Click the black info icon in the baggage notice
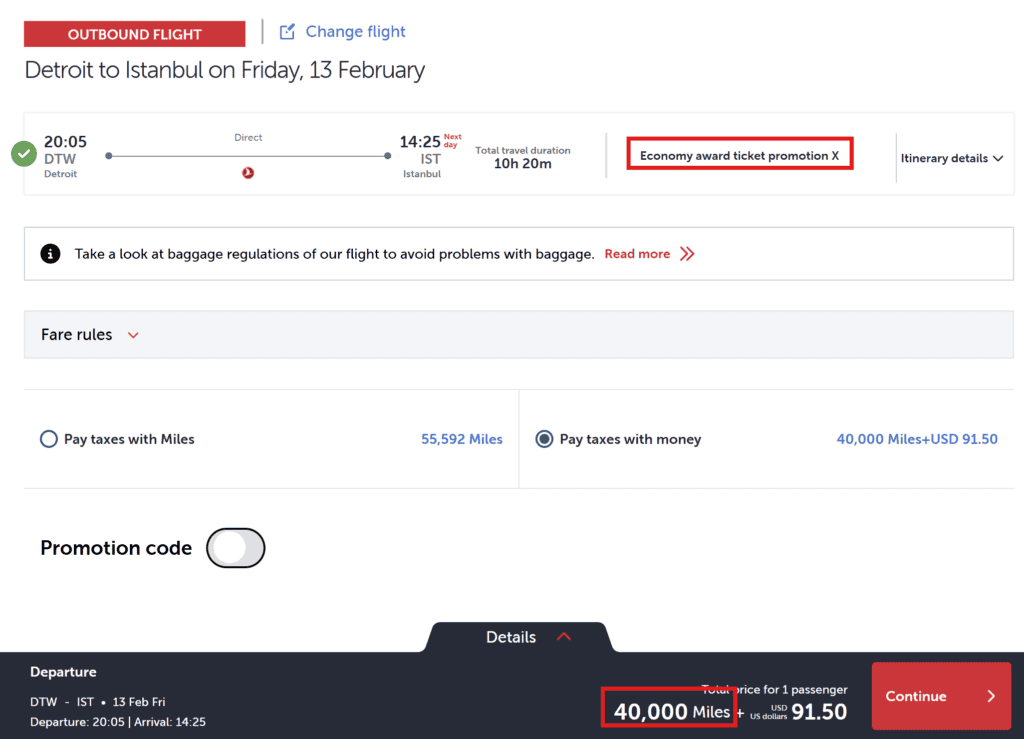1024x739 pixels. click(50, 254)
